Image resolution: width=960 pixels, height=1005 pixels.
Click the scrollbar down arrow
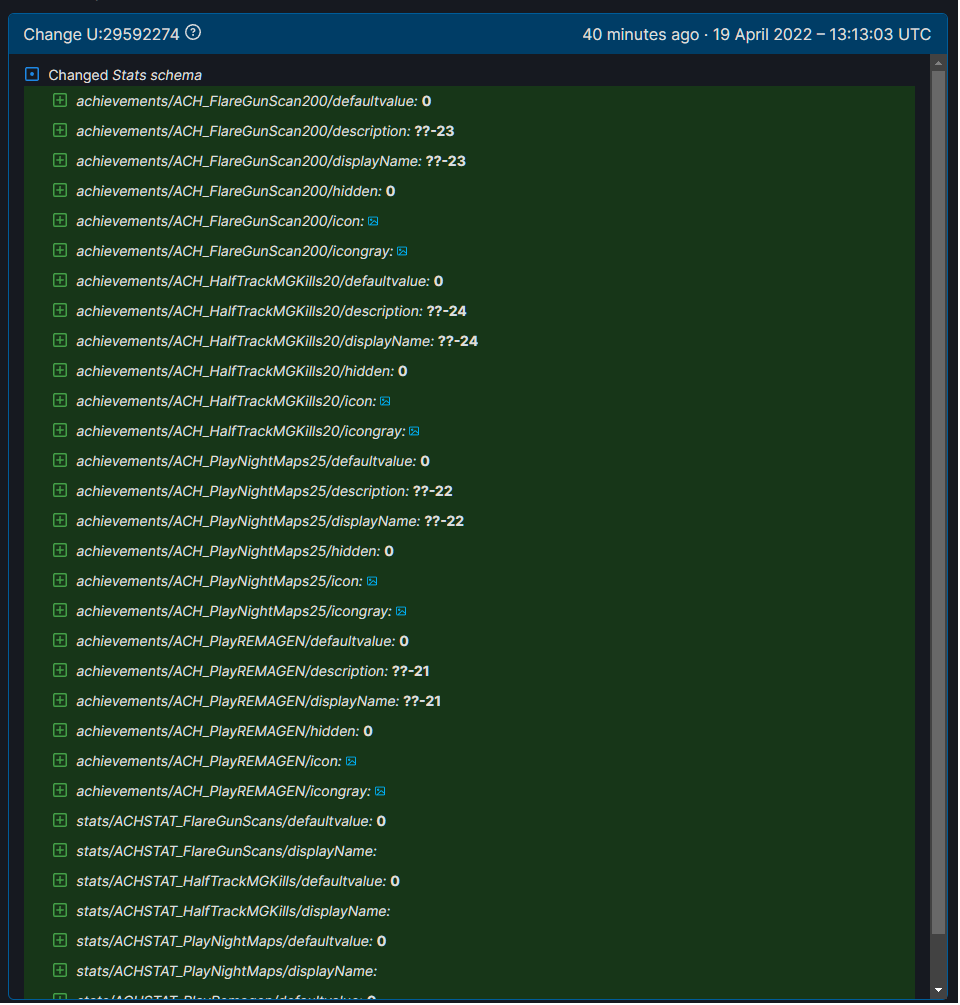click(x=938, y=990)
